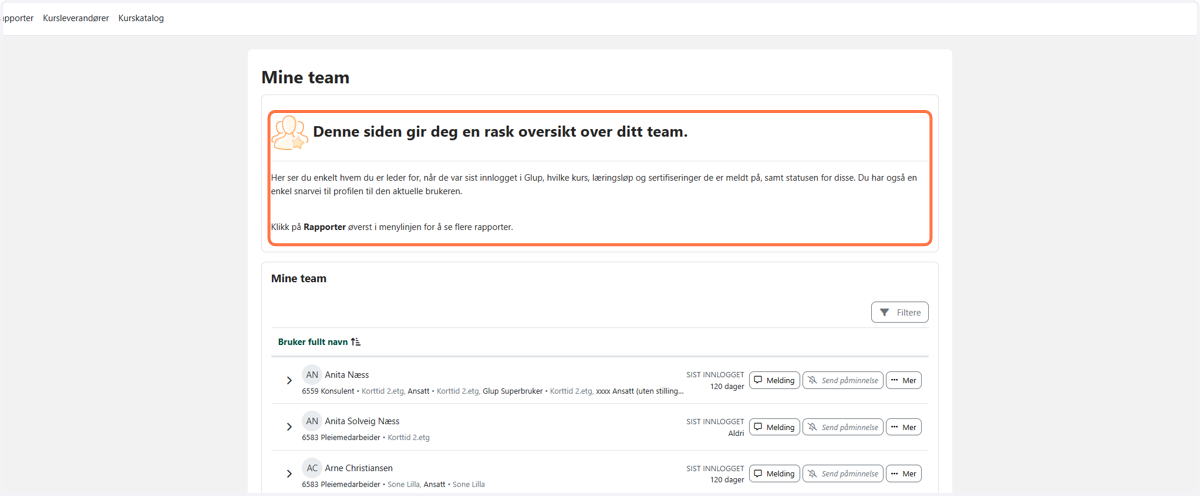Open the Kurskatalog menu item
The width and height of the screenshot is (1200, 496).
coord(141,18)
